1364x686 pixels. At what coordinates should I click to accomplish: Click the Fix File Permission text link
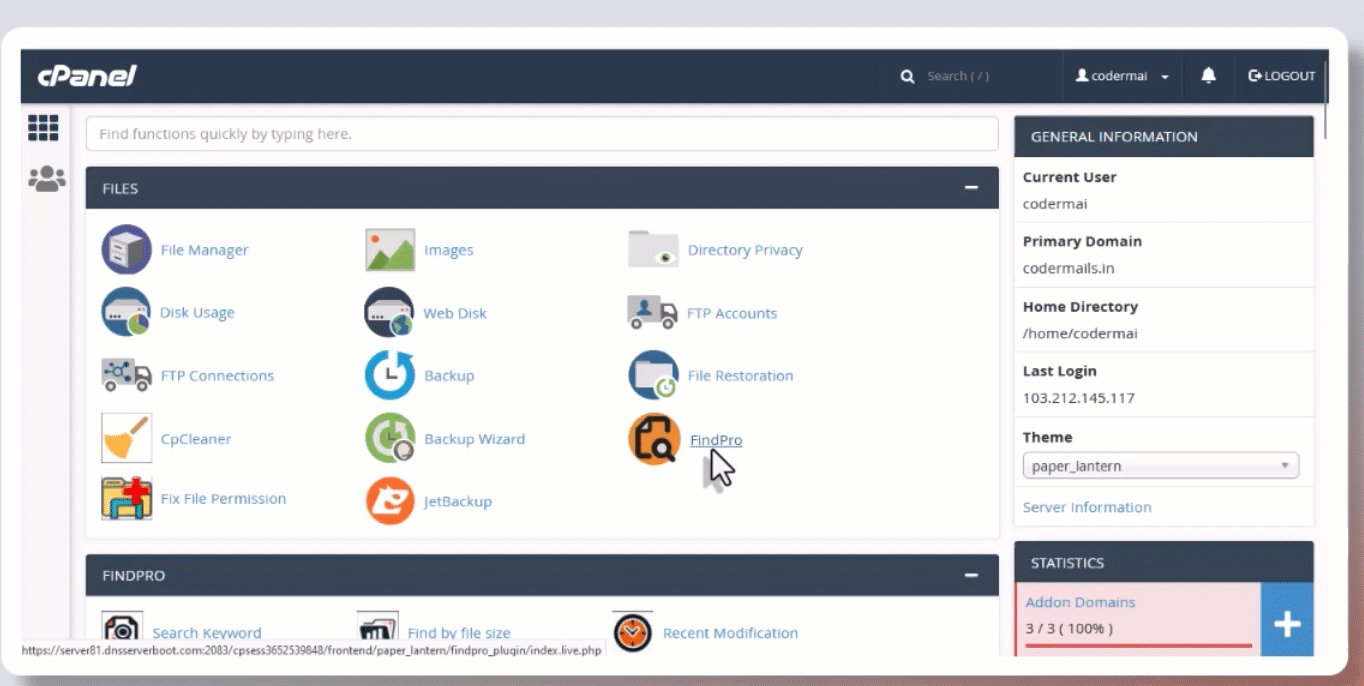(x=223, y=498)
